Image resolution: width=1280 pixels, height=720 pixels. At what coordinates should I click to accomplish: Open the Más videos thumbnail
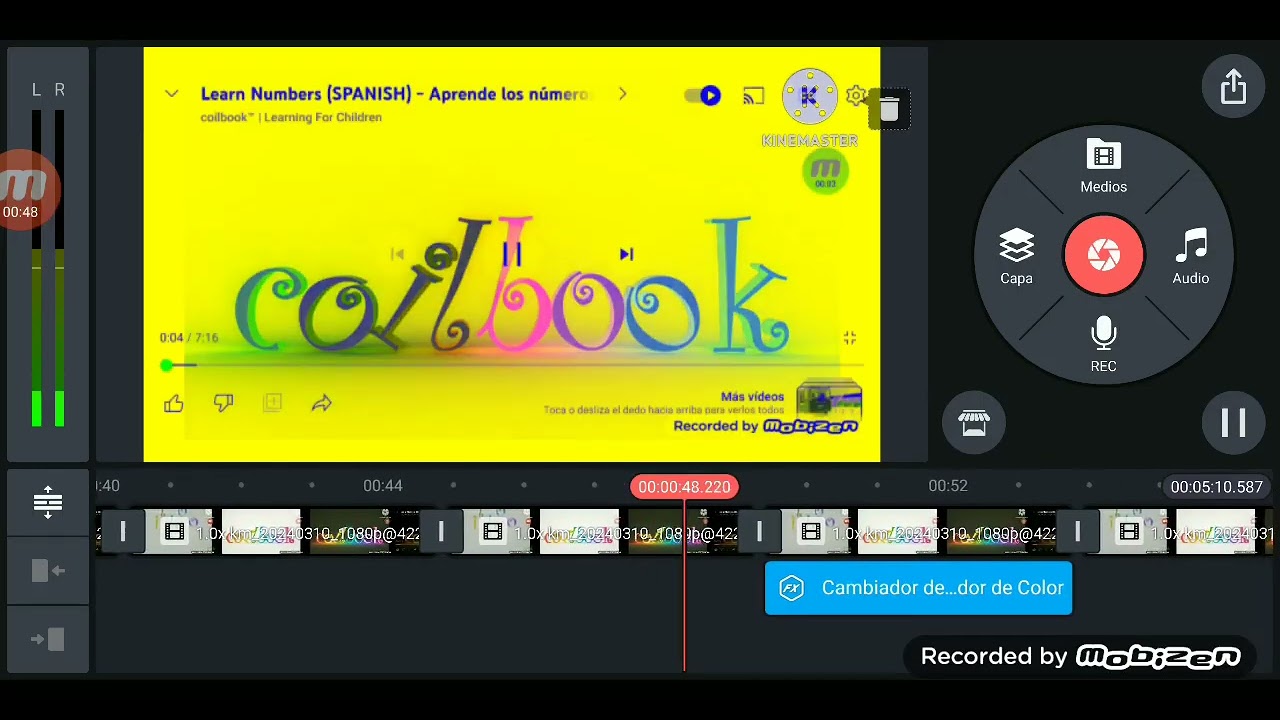click(x=829, y=399)
